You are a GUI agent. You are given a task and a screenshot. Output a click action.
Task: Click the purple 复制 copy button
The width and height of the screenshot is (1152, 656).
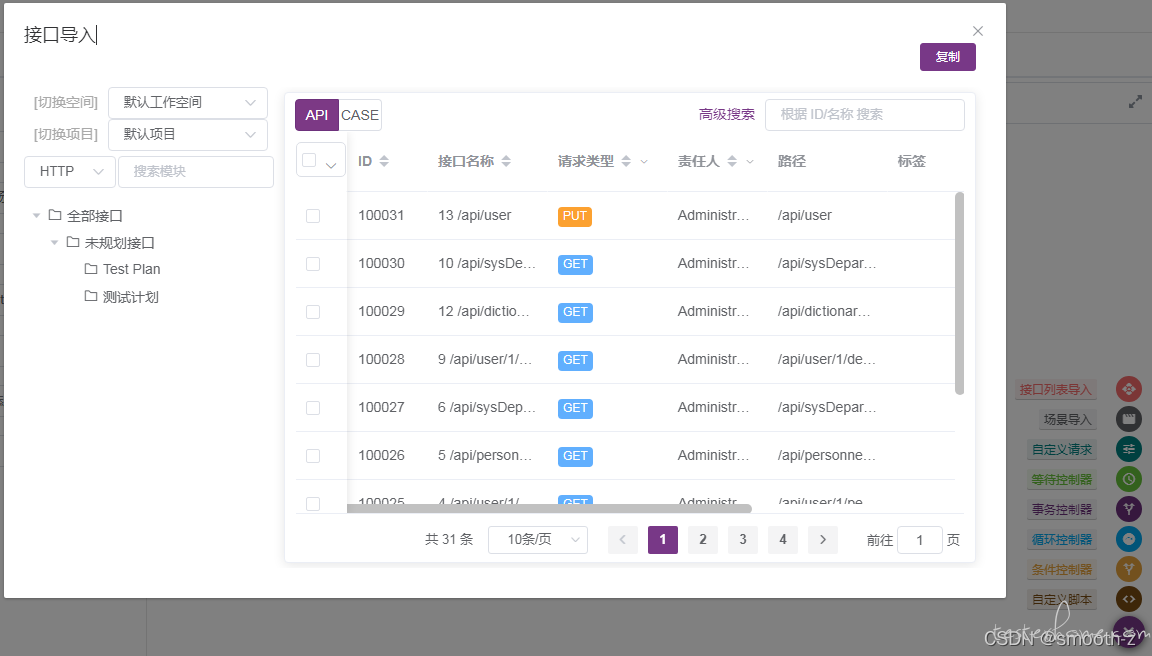[x=947, y=57]
